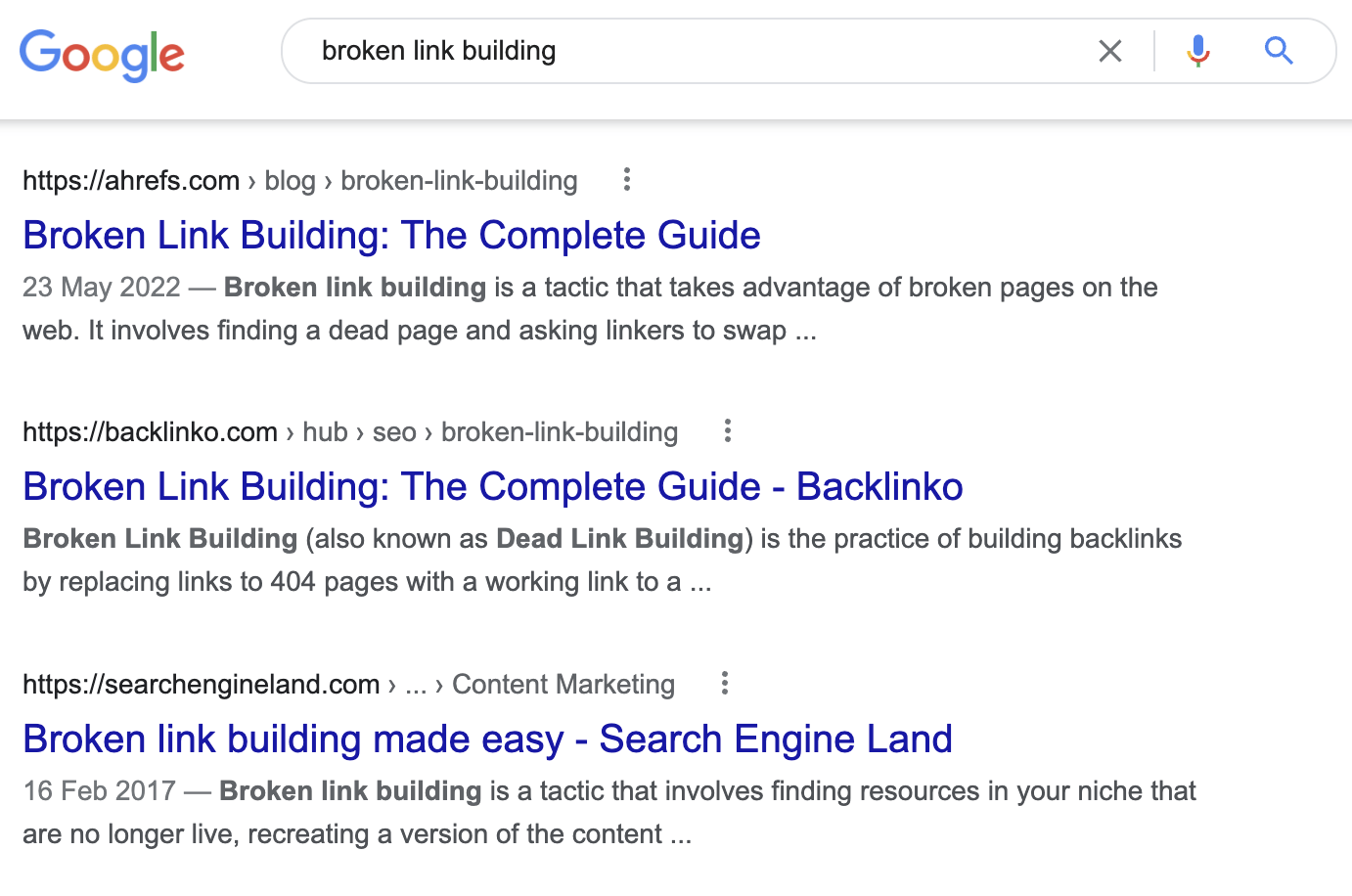This screenshot has width=1352, height=896.
Task: Visit the backlinko.com domain link
Action: (x=149, y=431)
